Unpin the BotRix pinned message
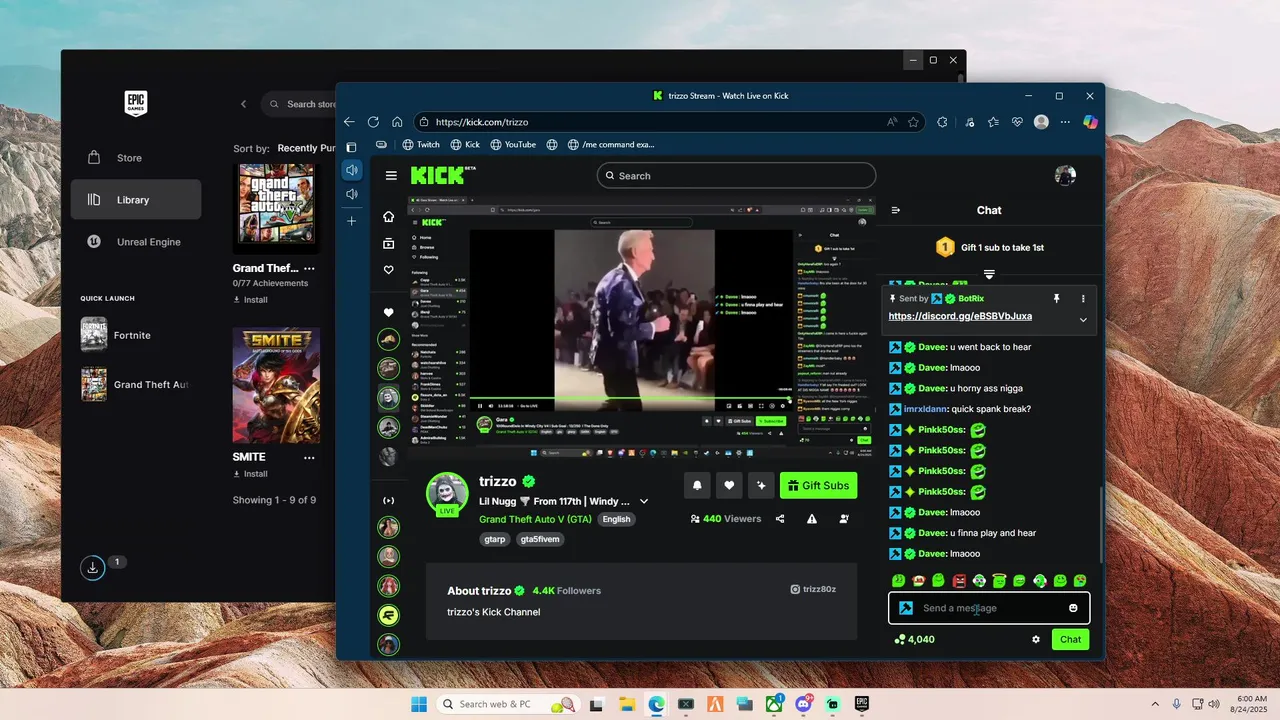Screen dimensions: 1280x720 pos(1056,298)
